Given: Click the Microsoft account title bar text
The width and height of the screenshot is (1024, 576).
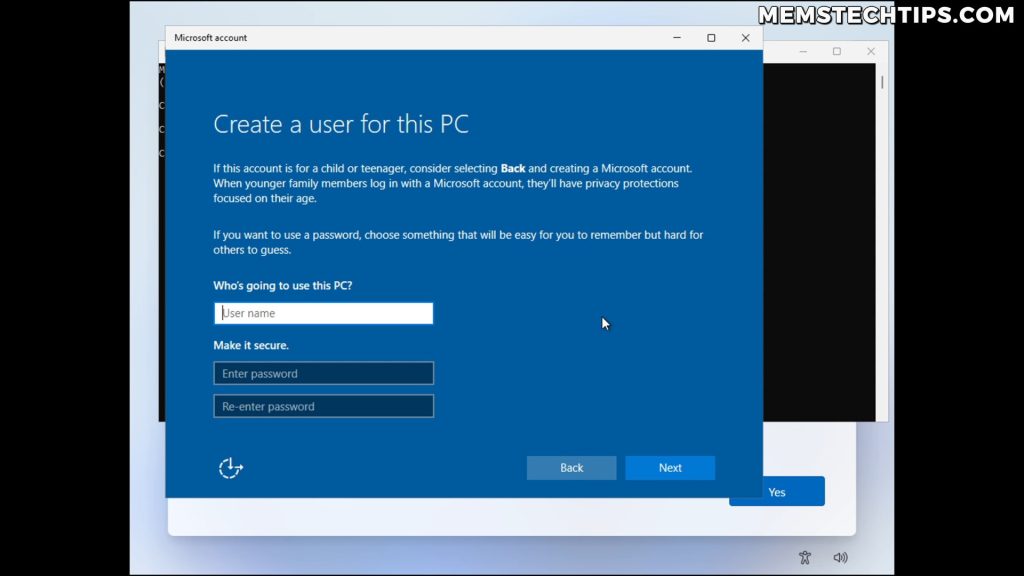Looking at the screenshot, I should click(210, 38).
